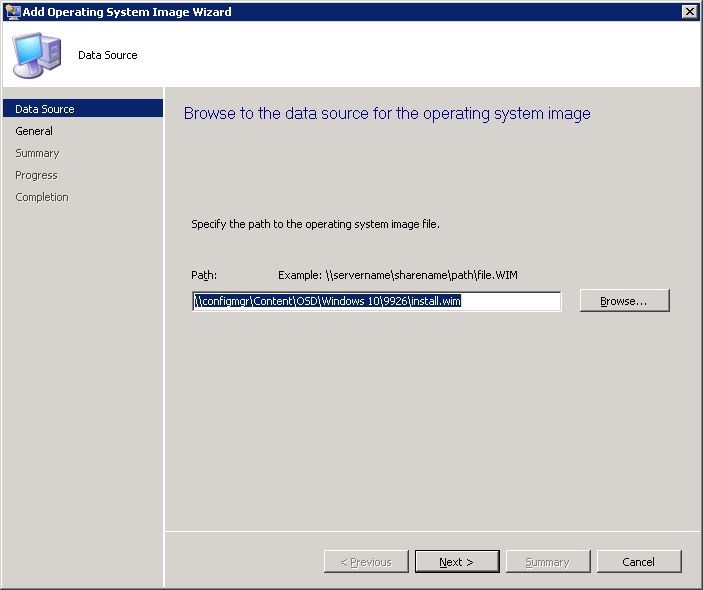Cancel the wizard with the Cancel button
The height and width of the screenshot is (590, 703).
pos(638,562)
